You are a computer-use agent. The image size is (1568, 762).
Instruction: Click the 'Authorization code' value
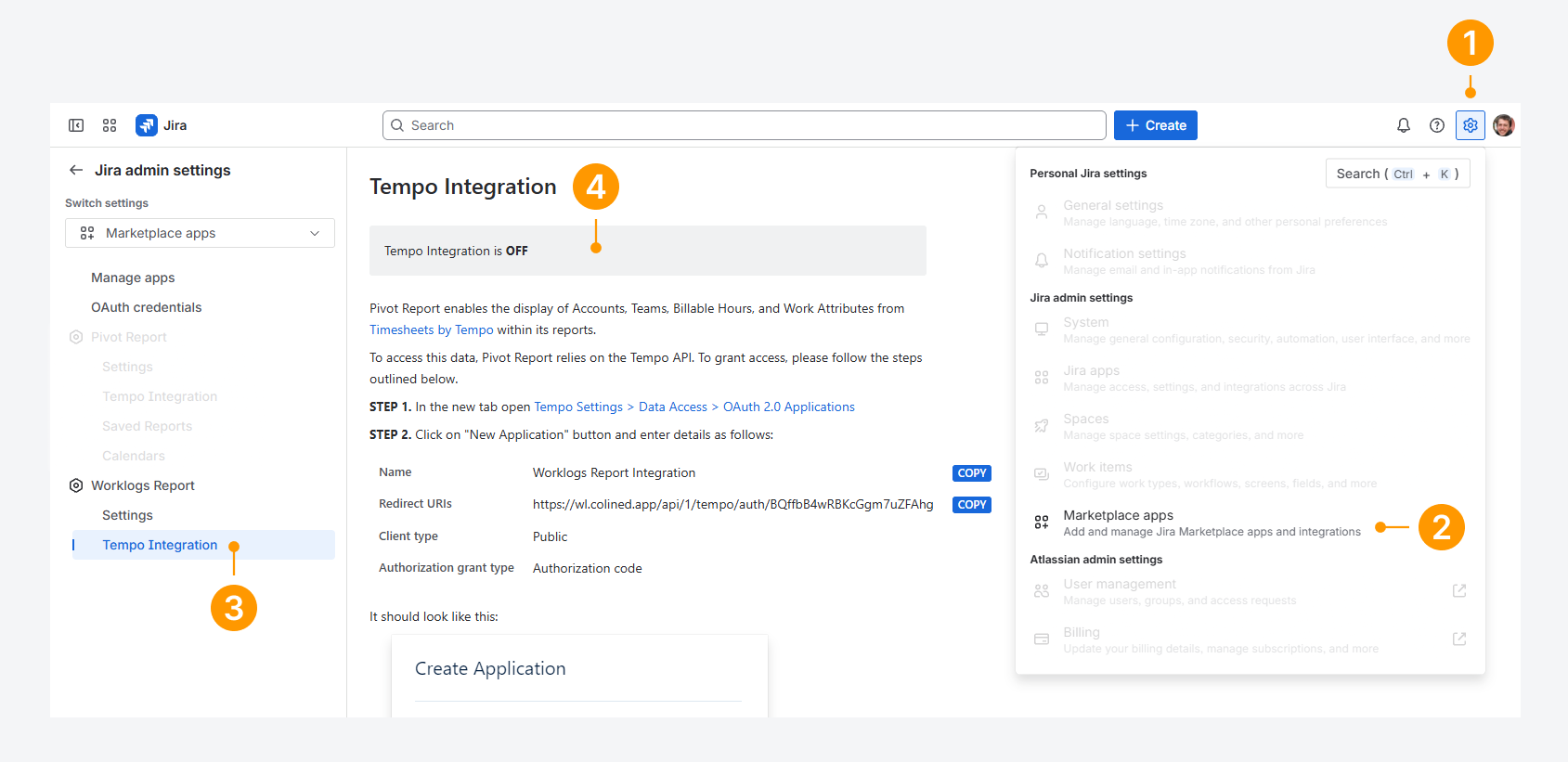click(x=588, y=568)
